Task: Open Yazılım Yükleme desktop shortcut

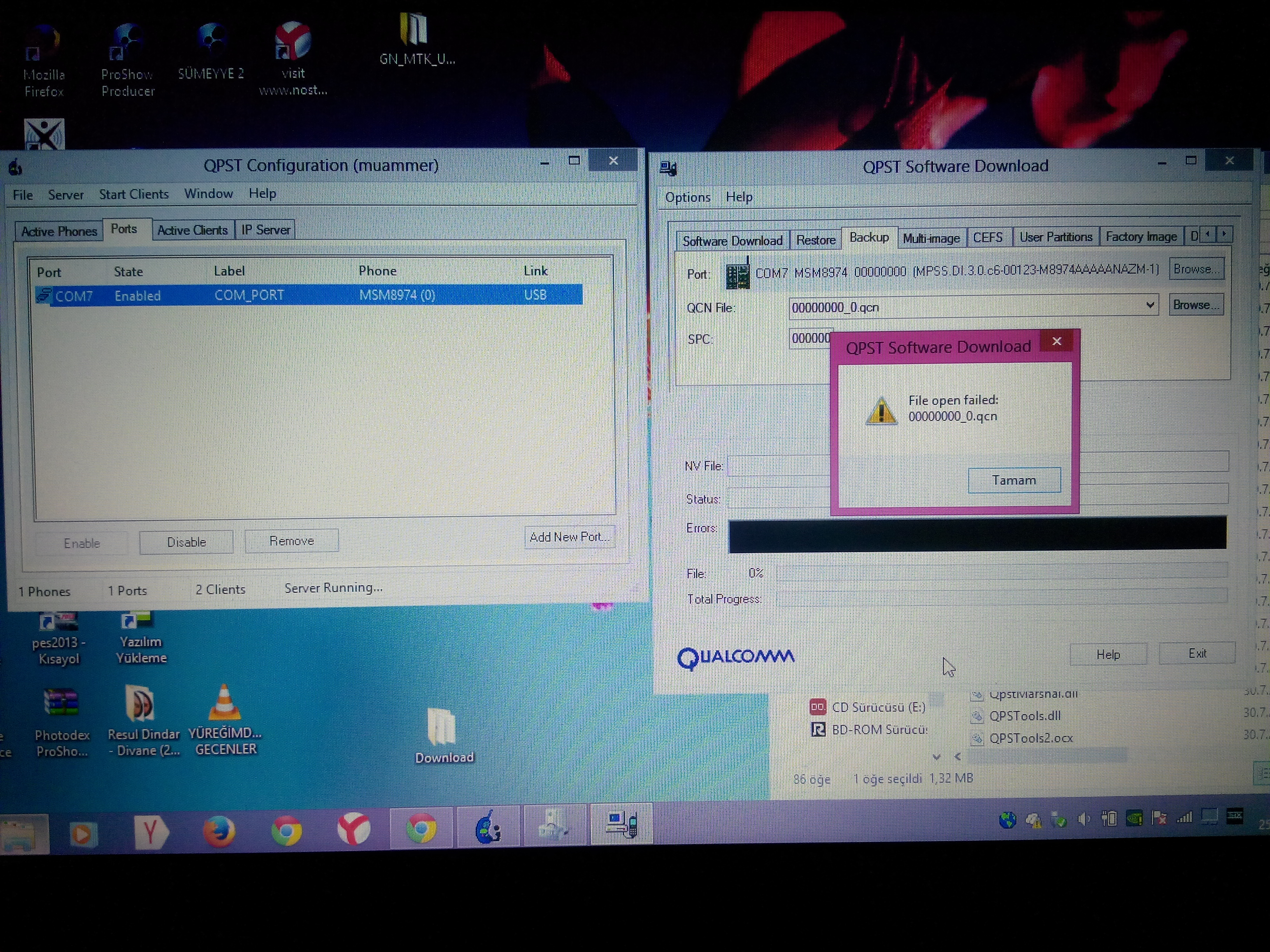Action: click(141, 638)
